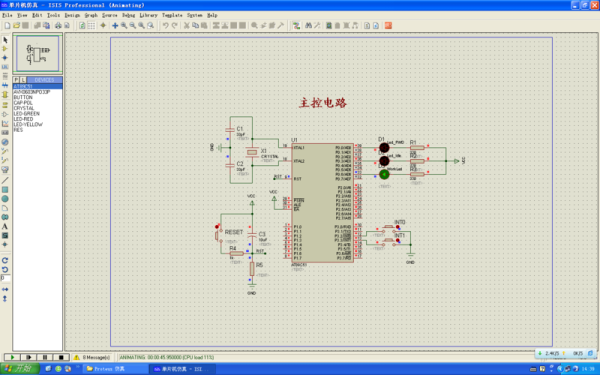This screenshot has width=600, height=375.
Task: Click the undo arrow in toolbar
Action: 165,26
